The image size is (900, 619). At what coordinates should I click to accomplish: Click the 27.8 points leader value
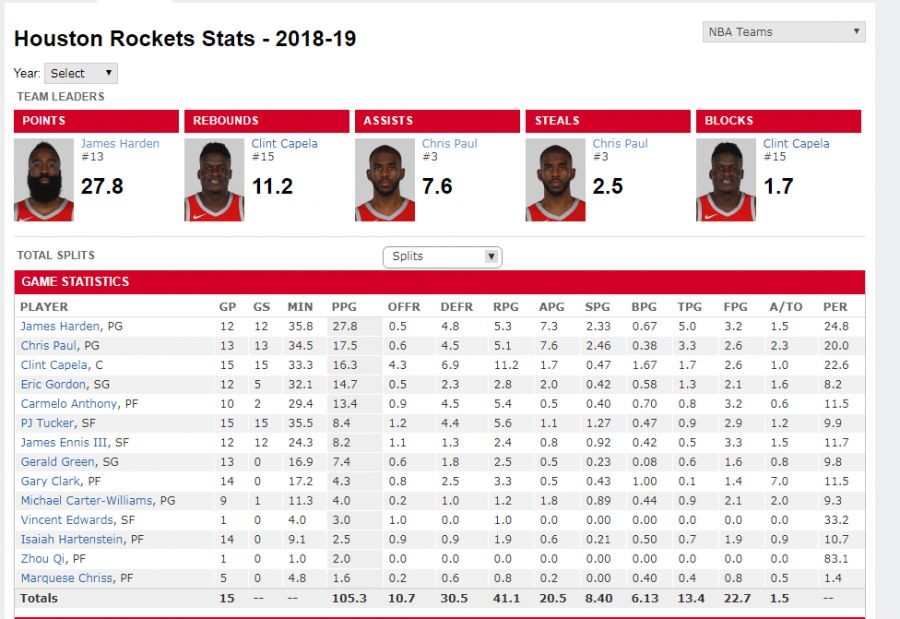click(x=102, y=187)
